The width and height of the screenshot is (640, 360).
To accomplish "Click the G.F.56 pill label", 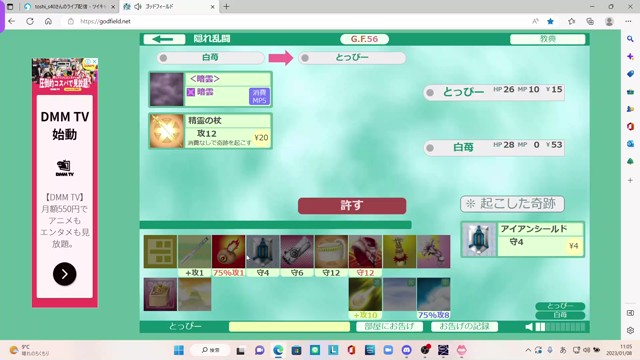I will pyautogui.click(x=364, y=39).
